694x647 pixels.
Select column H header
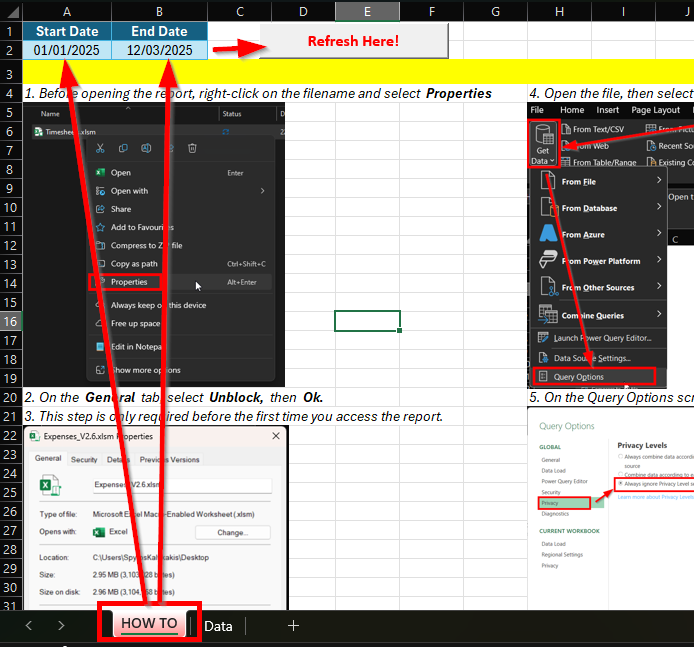(x=559, y=12)
